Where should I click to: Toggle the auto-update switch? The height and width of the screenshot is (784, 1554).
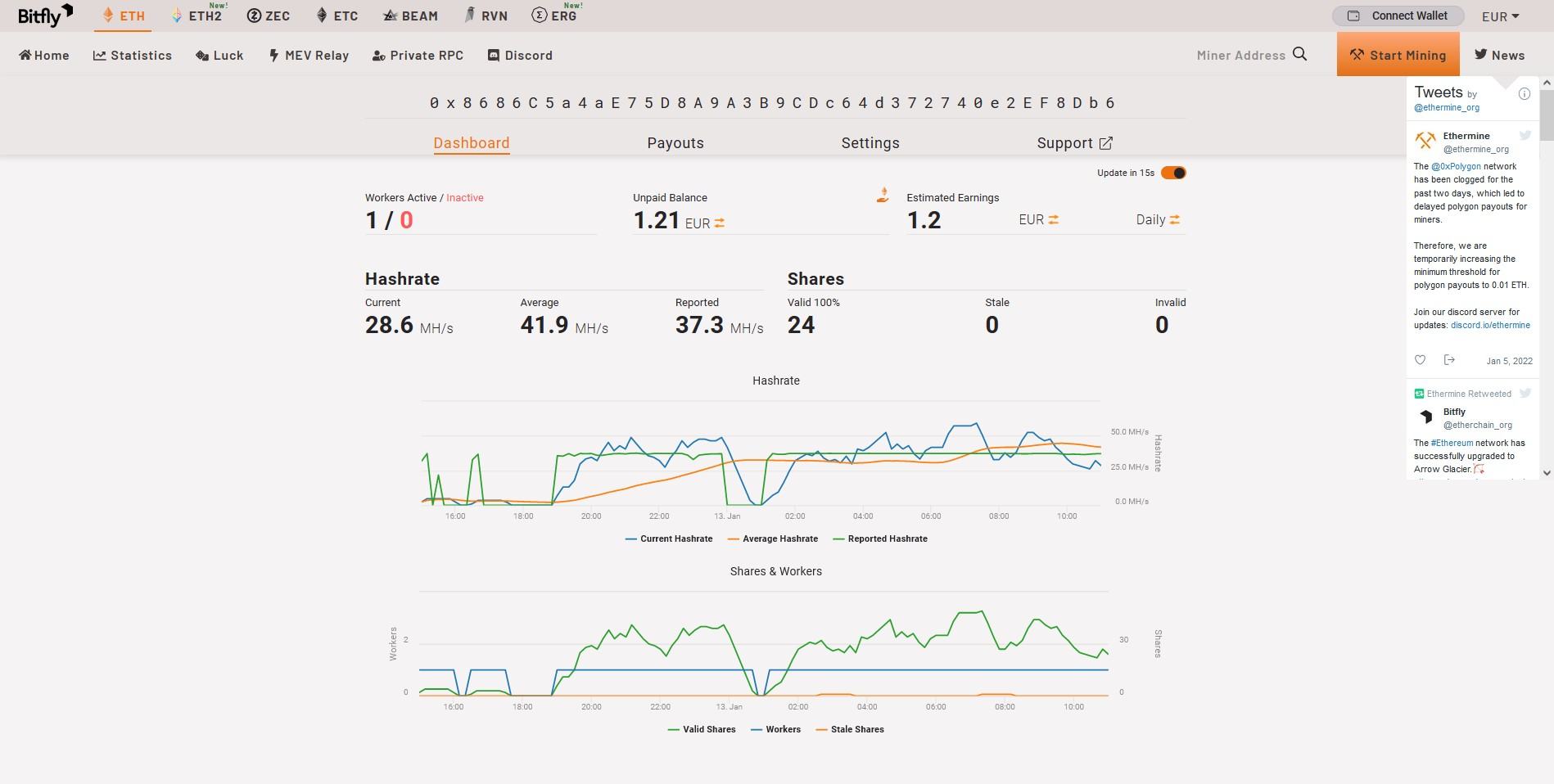click(x=1173, y=173)
